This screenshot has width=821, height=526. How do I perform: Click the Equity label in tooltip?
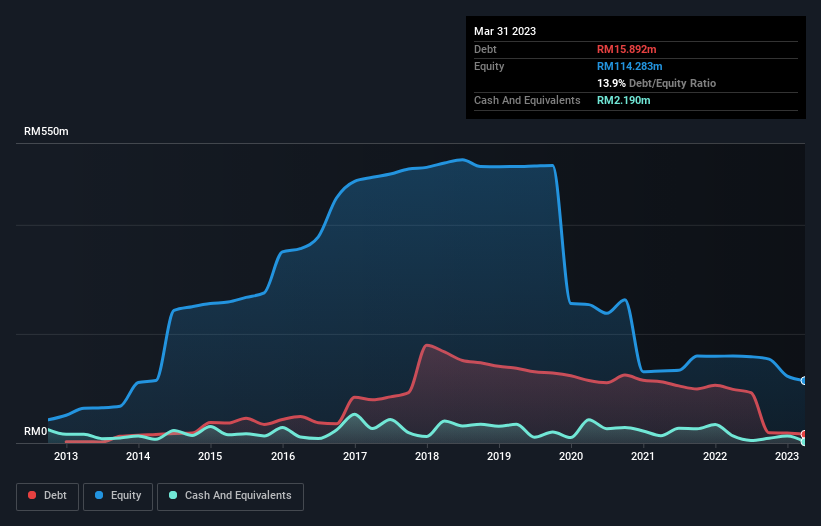point(489,66)
